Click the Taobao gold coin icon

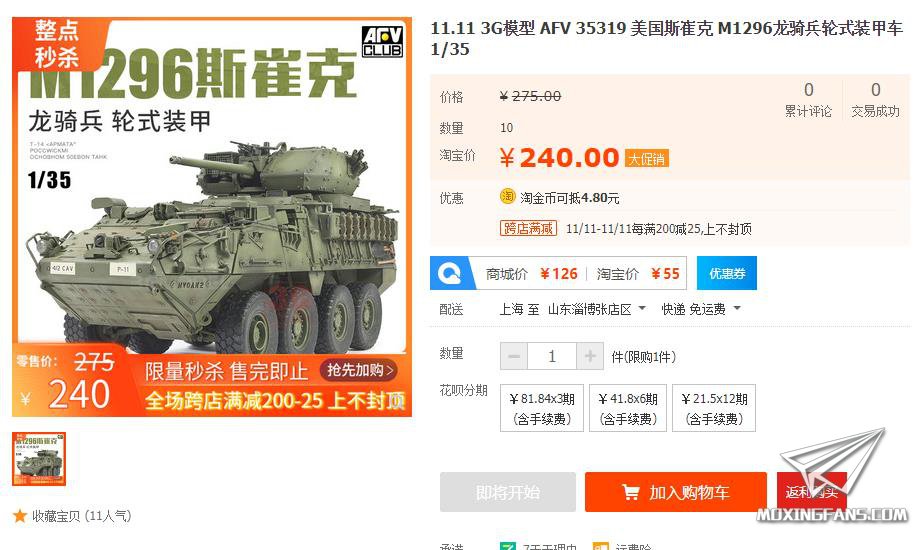(x=507, y=197)
